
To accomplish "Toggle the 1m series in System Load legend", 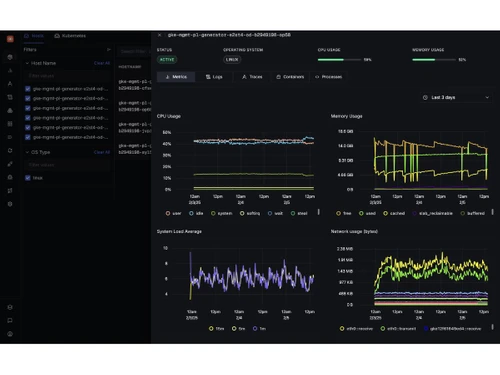I will pos(259,329).
